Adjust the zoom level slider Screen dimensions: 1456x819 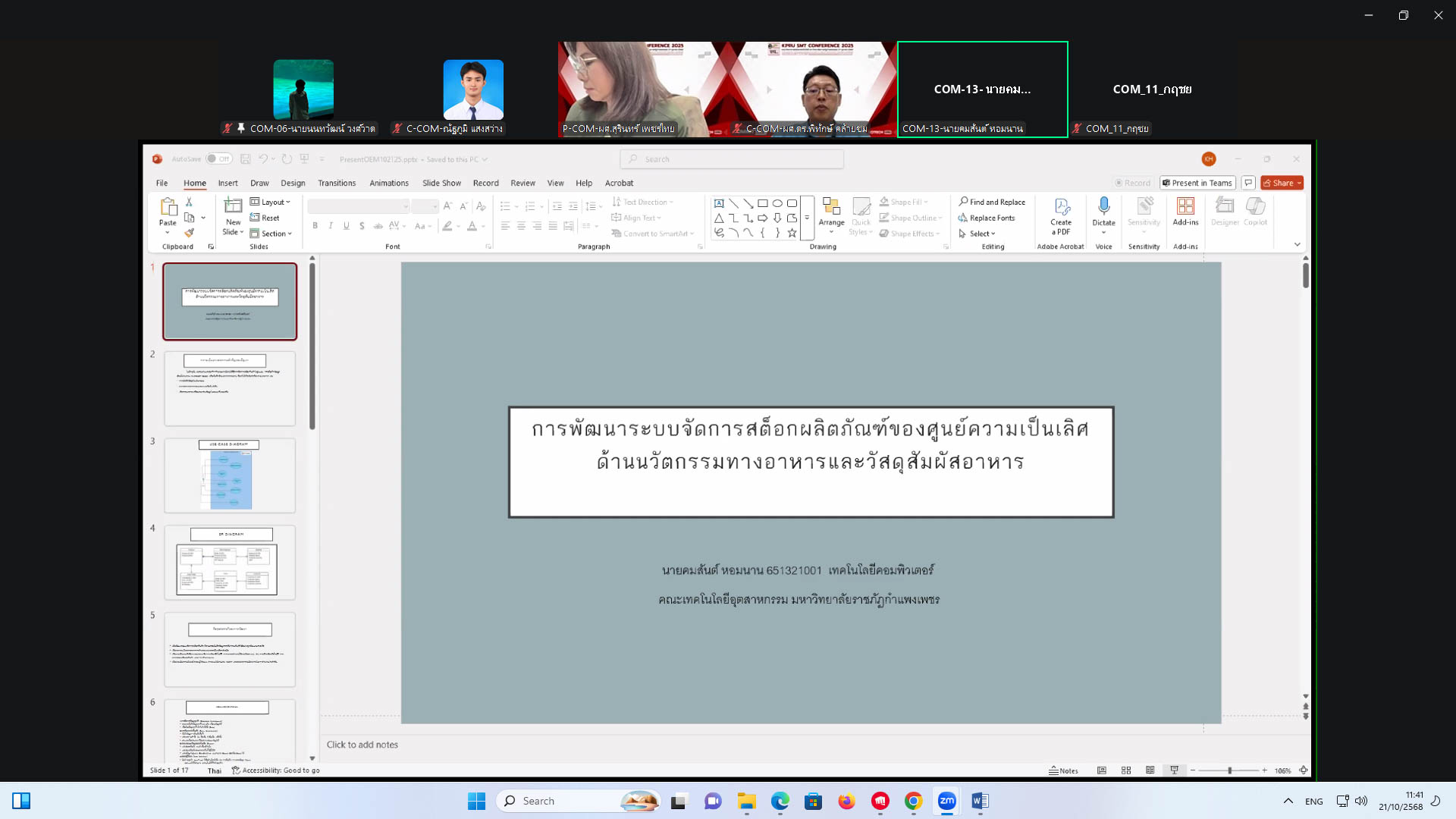pos(1229,770)
